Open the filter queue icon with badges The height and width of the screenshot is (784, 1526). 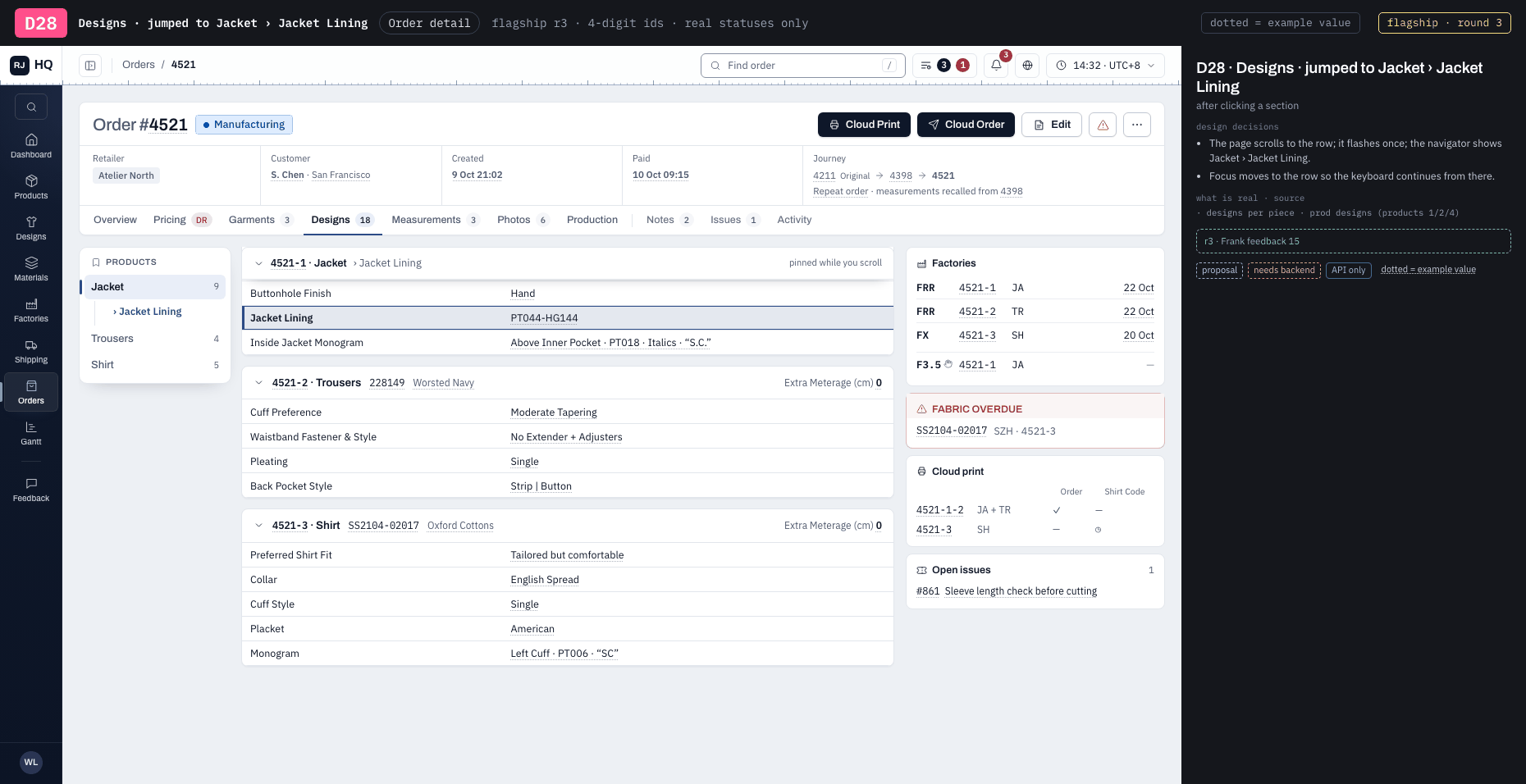[944, 66]
